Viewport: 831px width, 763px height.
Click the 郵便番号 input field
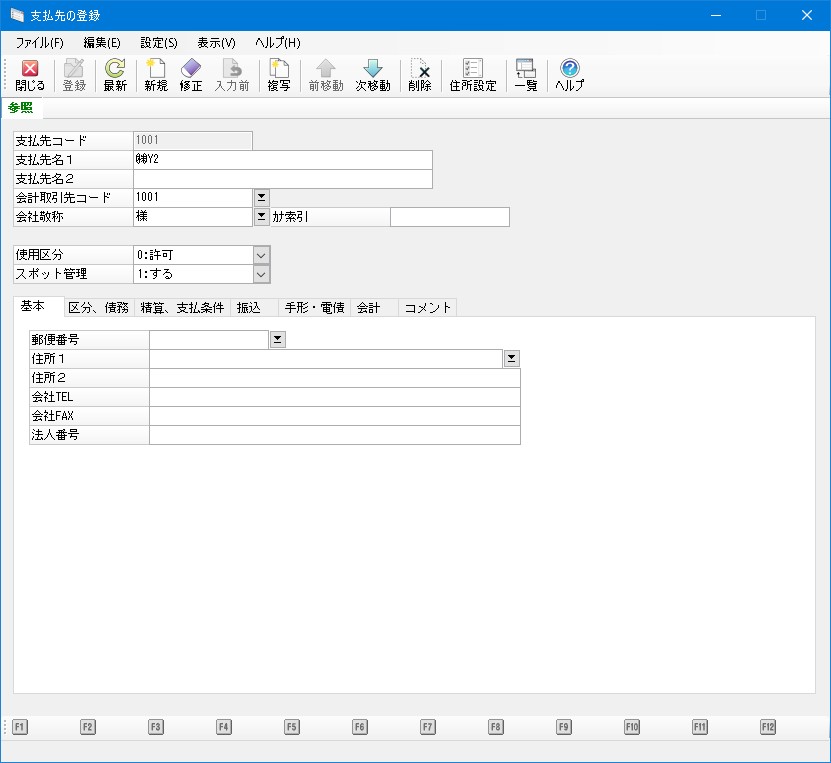point(209,340)
